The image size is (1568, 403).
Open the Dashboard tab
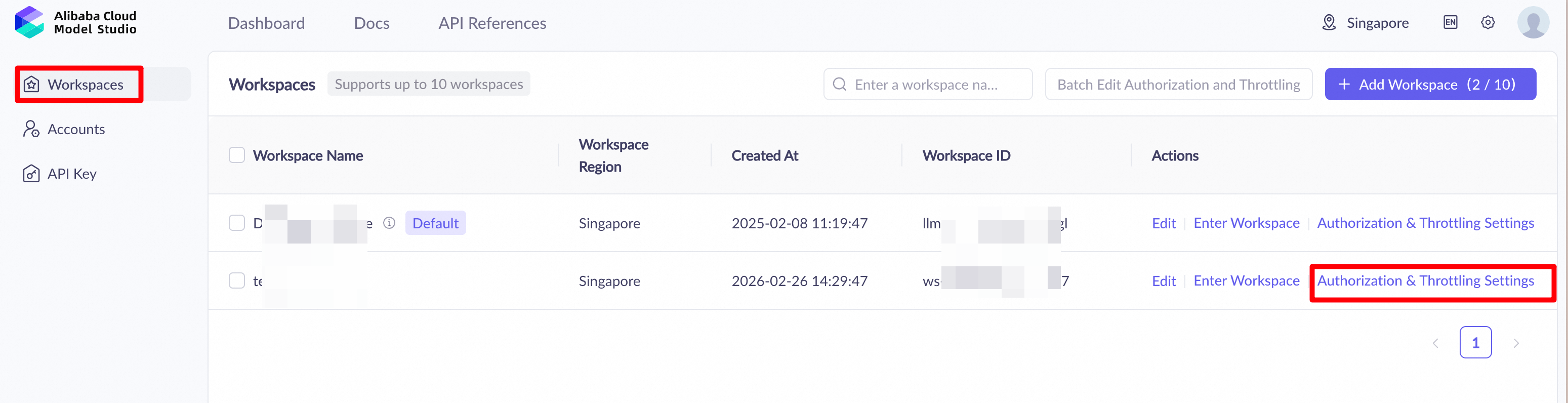[x=266, y=23]
